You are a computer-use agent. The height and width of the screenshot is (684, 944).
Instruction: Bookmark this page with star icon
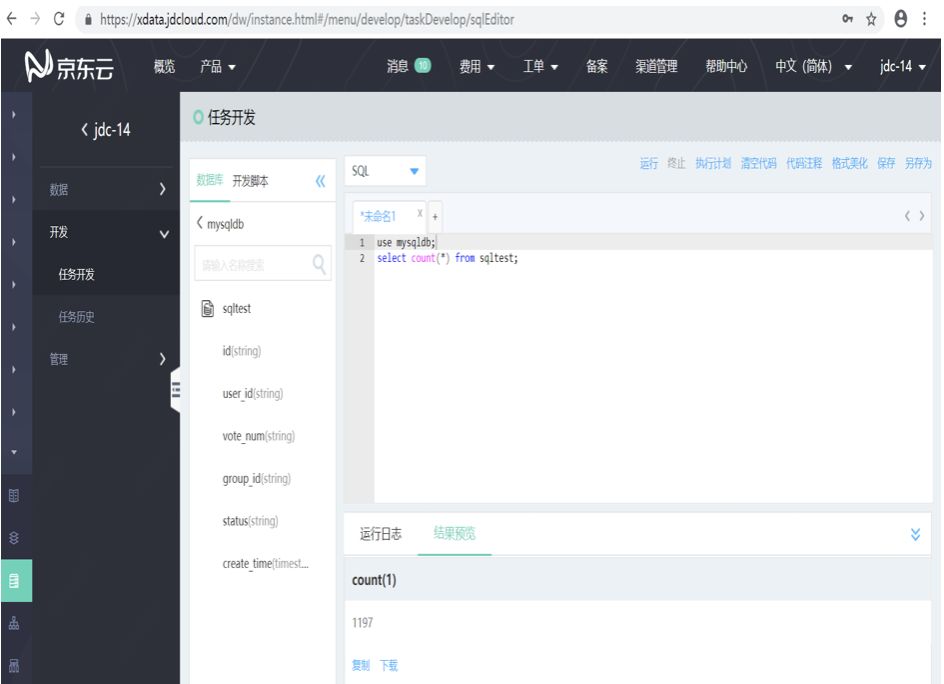point(871,19)
